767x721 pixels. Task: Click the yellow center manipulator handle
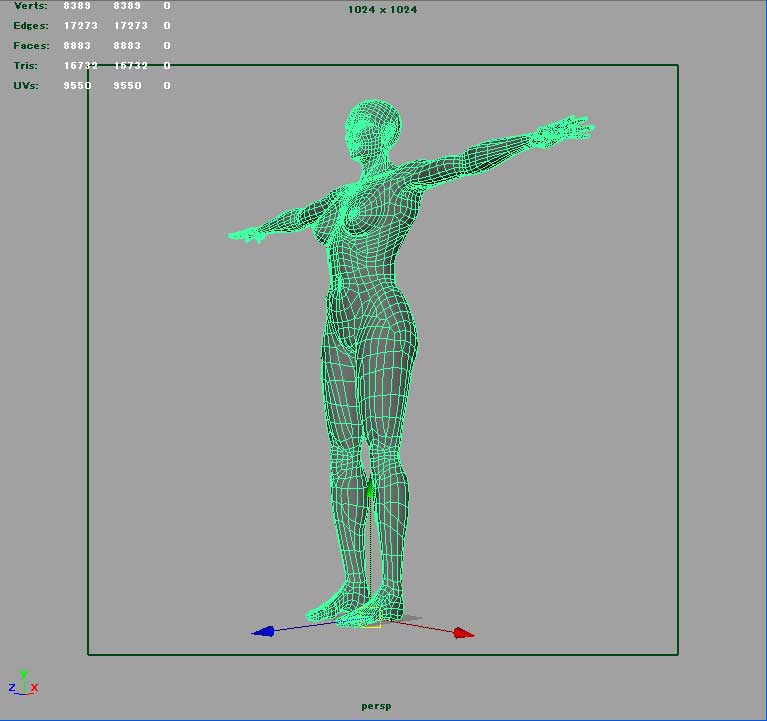(x=371, y=625)
